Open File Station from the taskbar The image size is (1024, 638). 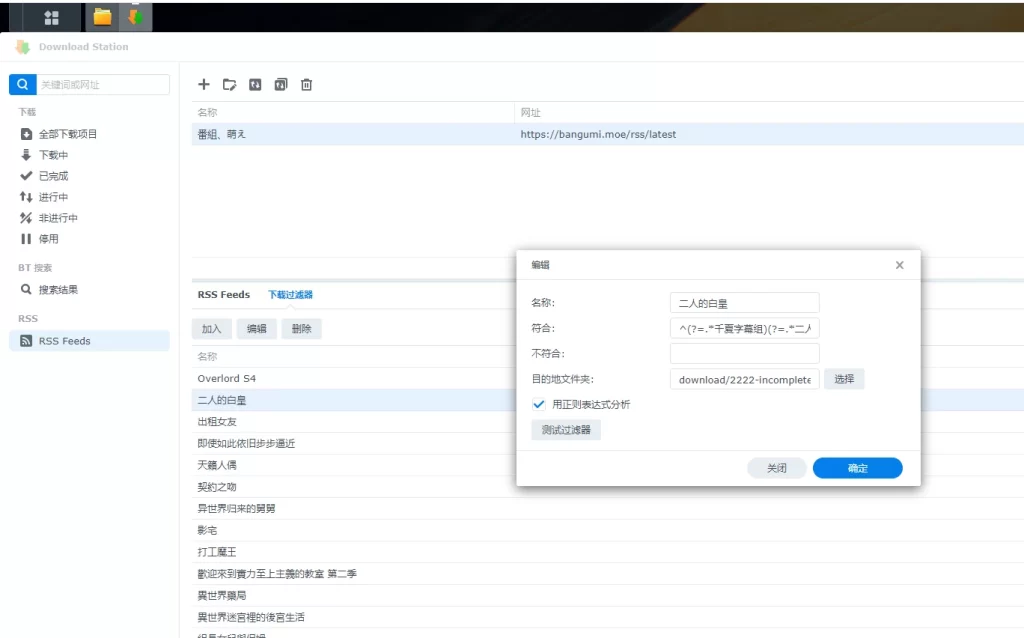[102, 17]
